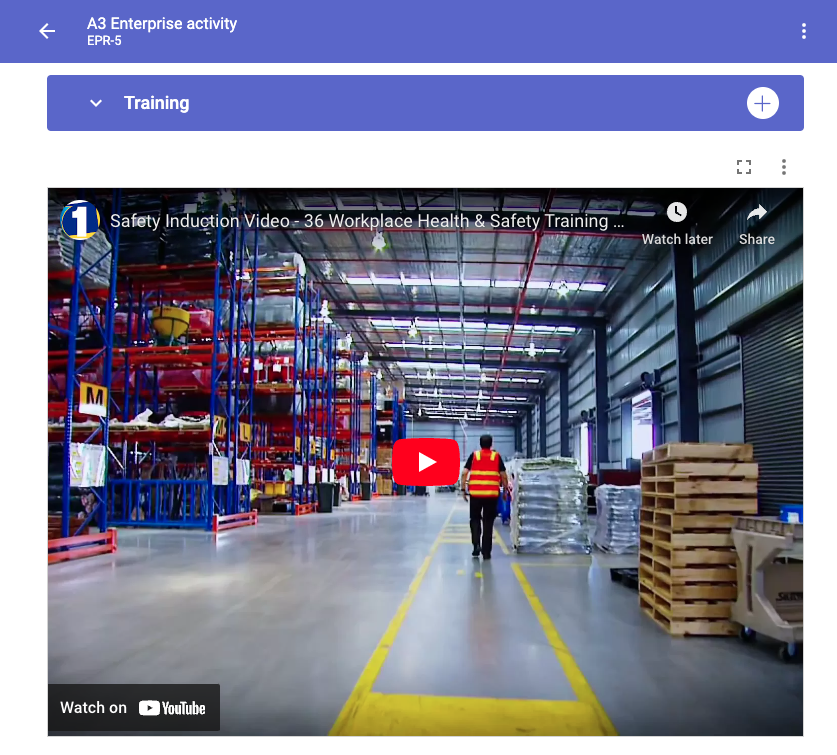Click the Share arrow icon
Screen dimensions: 837x755
[x=756, y=213]
